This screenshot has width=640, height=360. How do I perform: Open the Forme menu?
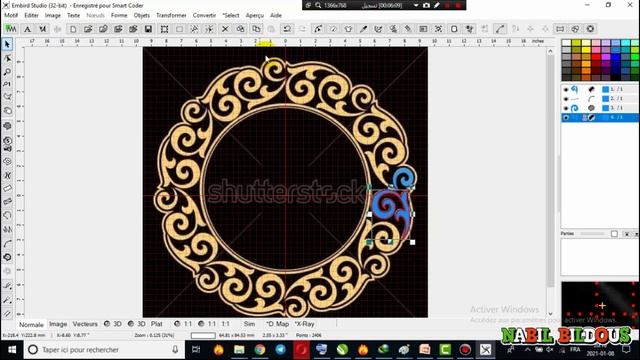(x=119, y=15)
